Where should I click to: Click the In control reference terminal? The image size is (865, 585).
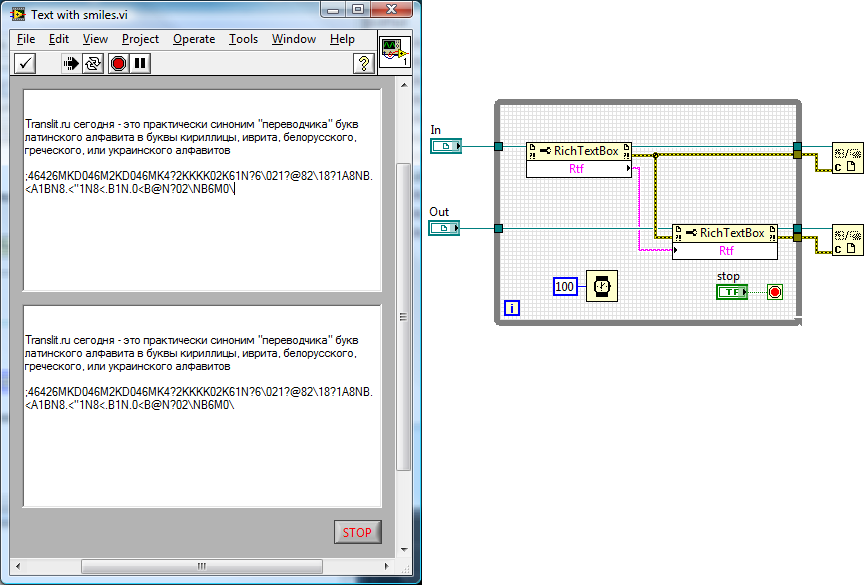click(446, 147)
